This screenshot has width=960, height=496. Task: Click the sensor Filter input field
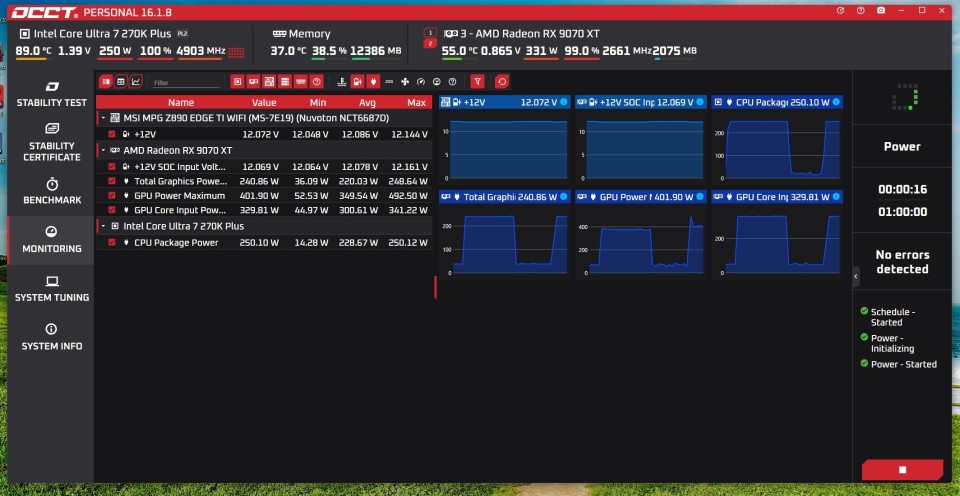(x=186, y=82)
